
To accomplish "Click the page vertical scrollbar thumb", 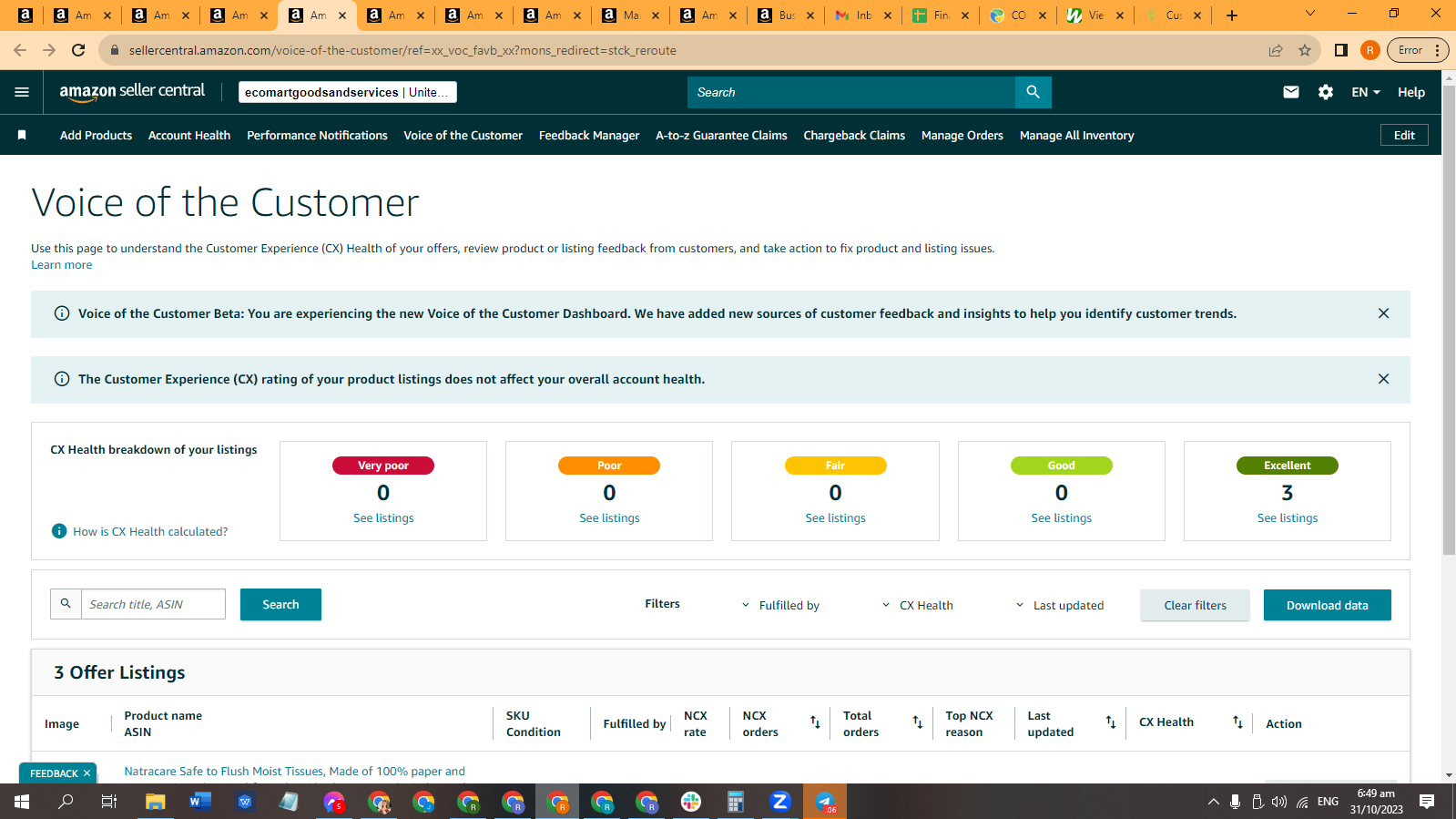I will click(1449, 318).
